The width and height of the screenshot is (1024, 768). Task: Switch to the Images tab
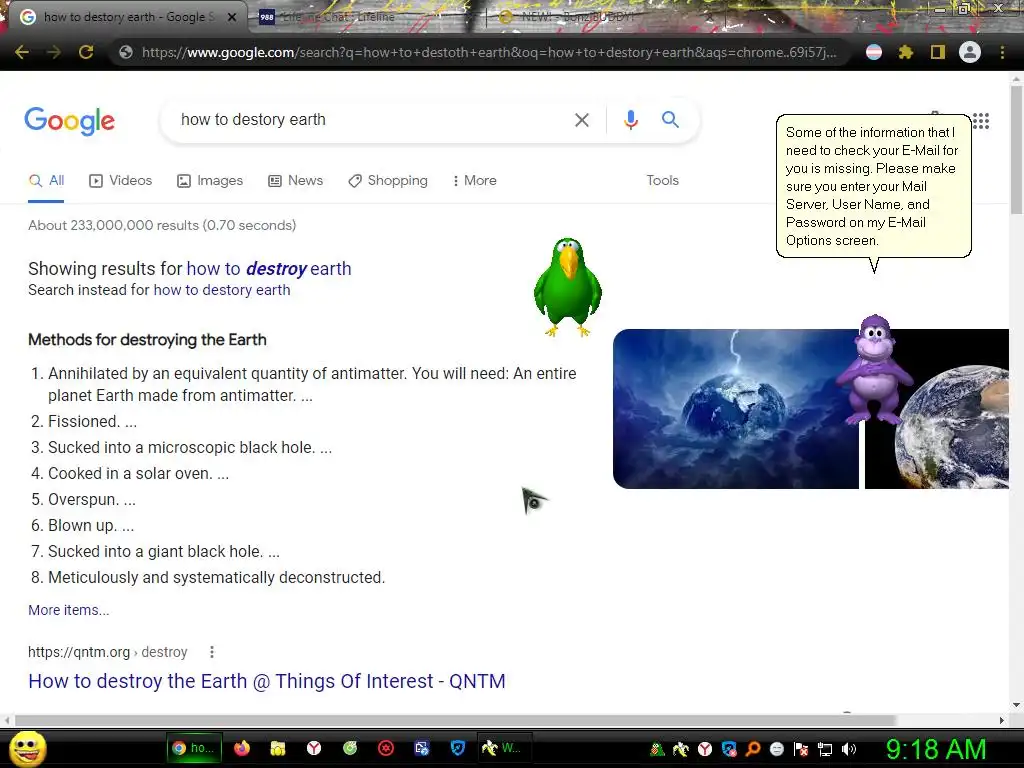210,181
